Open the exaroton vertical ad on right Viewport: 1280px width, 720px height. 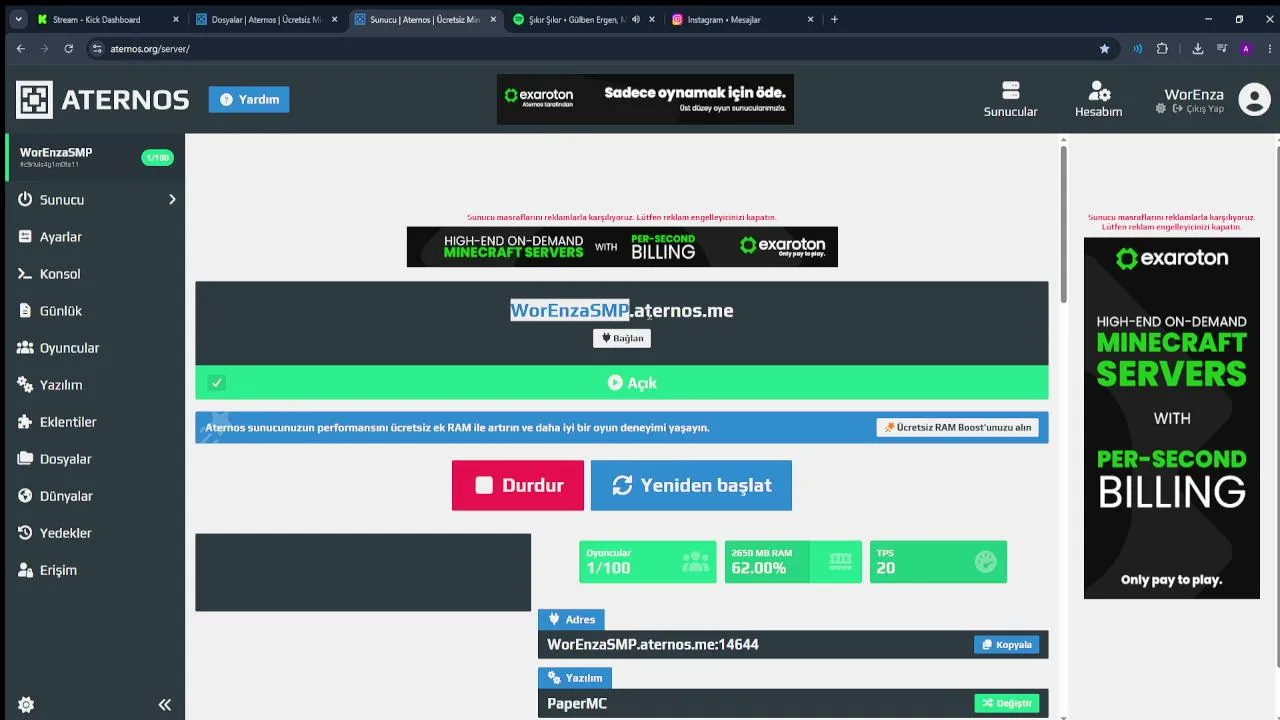[1172, 418]
